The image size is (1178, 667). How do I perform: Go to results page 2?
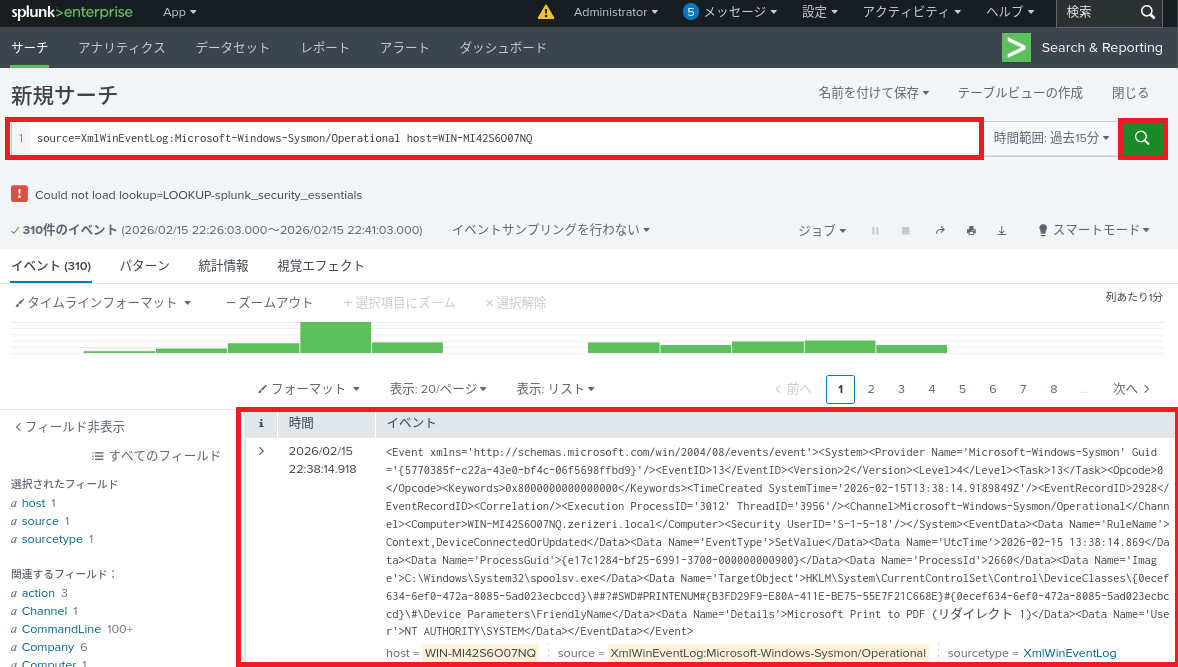coord(871,389)
